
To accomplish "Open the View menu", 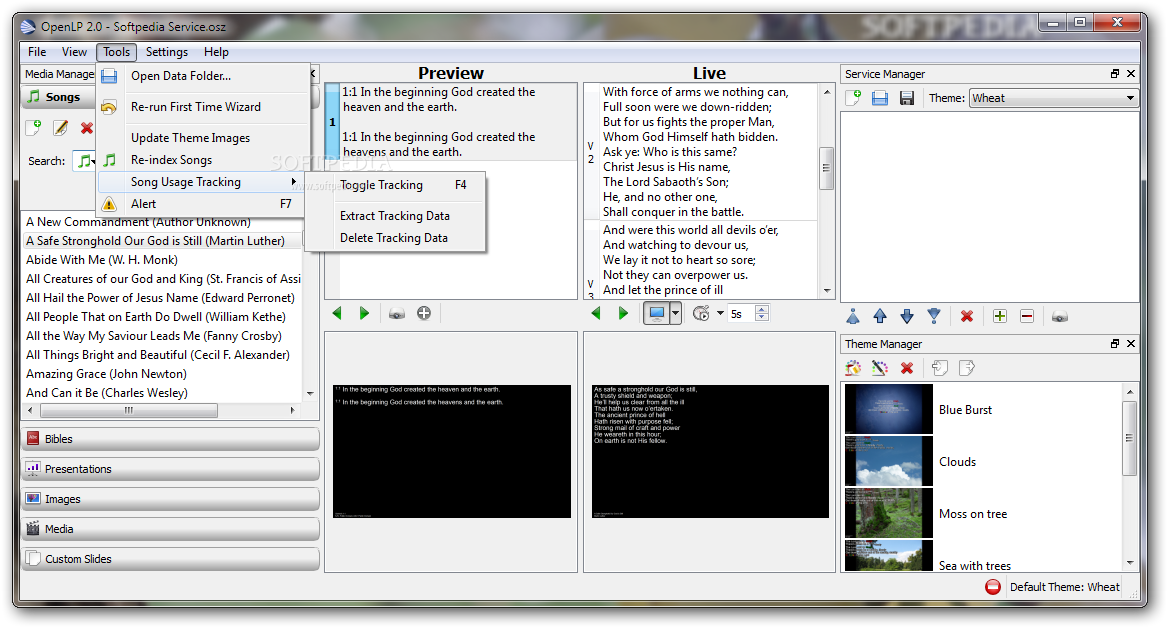I will (x=74, y=51).
